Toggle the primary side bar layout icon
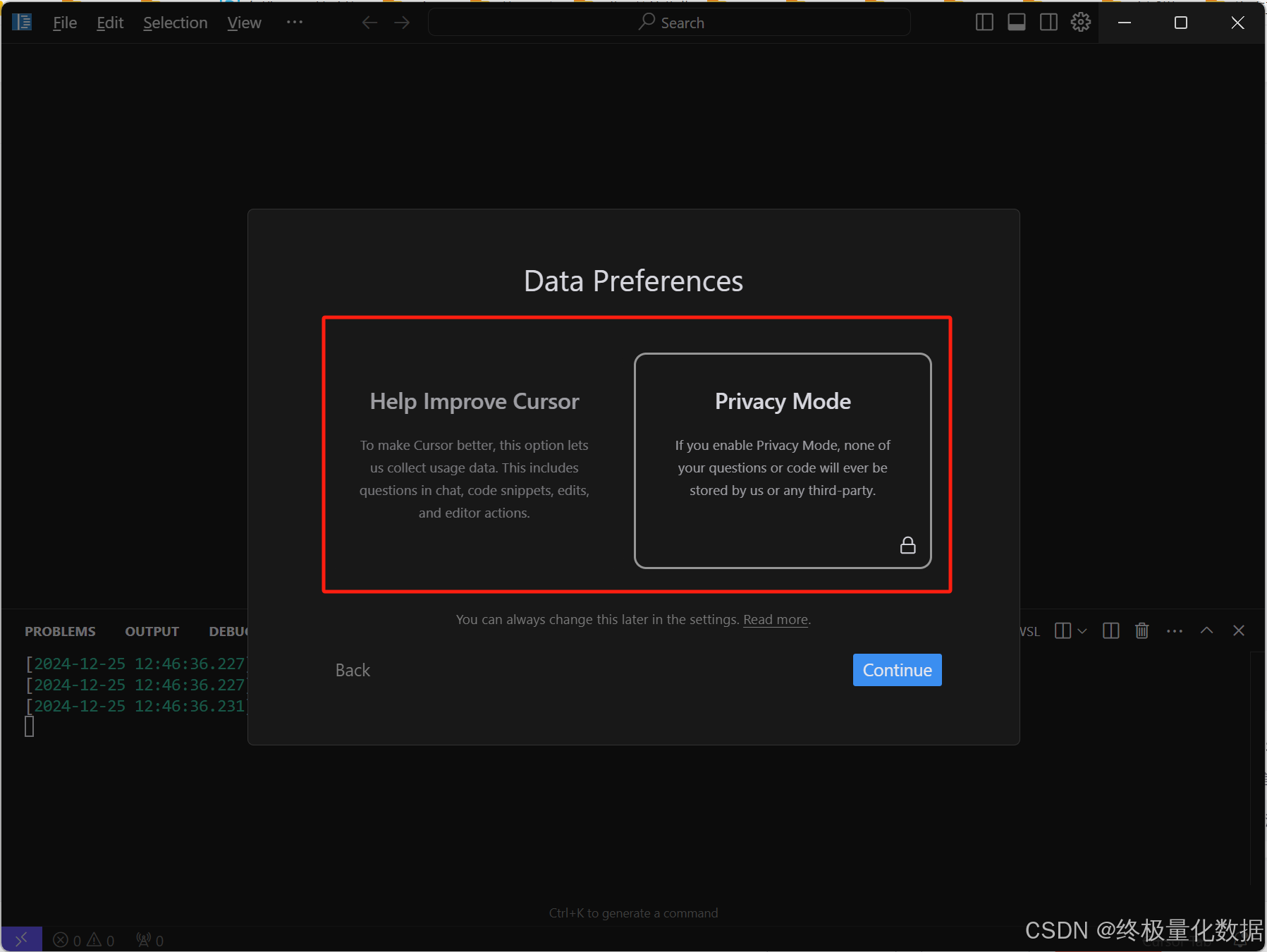Screen dimensions: 1267x952 [984, 23]
